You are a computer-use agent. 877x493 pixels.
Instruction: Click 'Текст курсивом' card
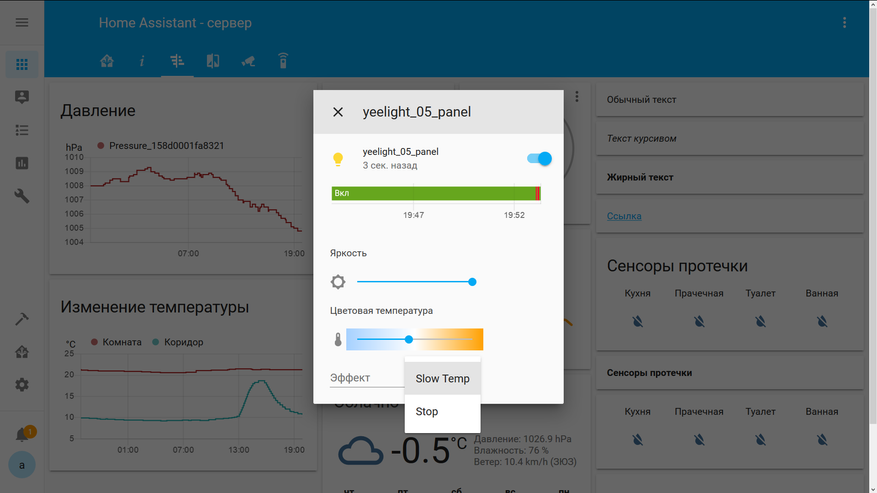[730, 138]
